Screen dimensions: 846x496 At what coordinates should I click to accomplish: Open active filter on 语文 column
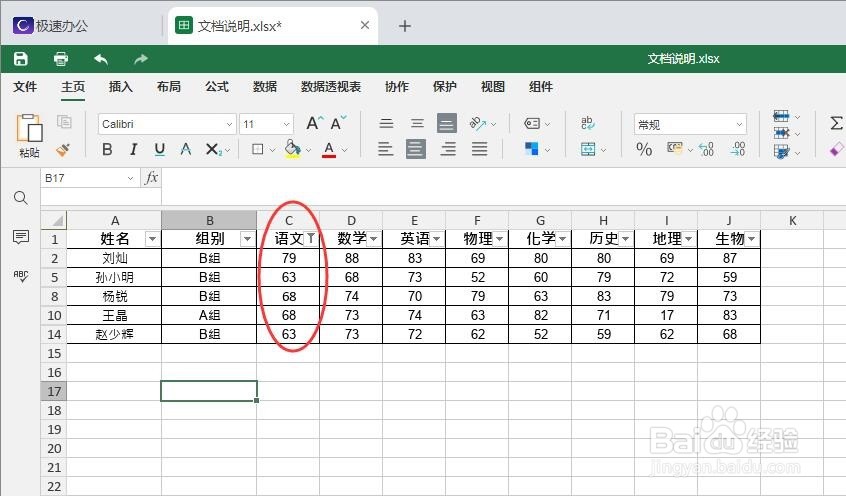[x=311, y=239]
